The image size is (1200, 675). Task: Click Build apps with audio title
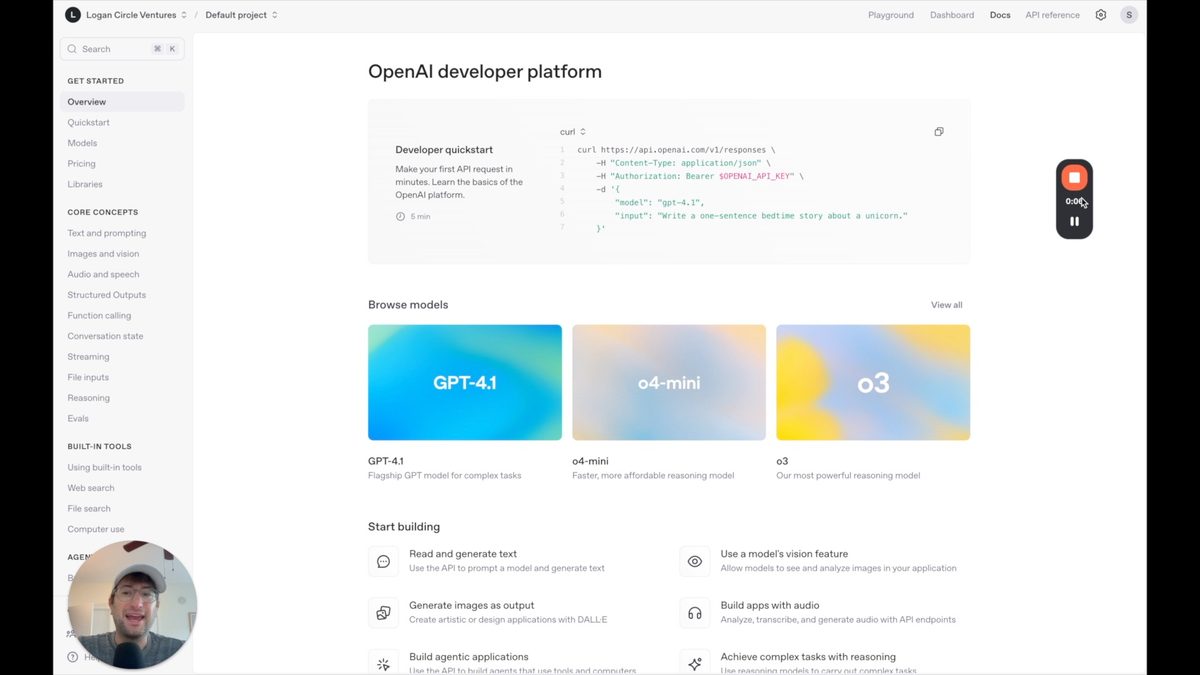point(770,605)
